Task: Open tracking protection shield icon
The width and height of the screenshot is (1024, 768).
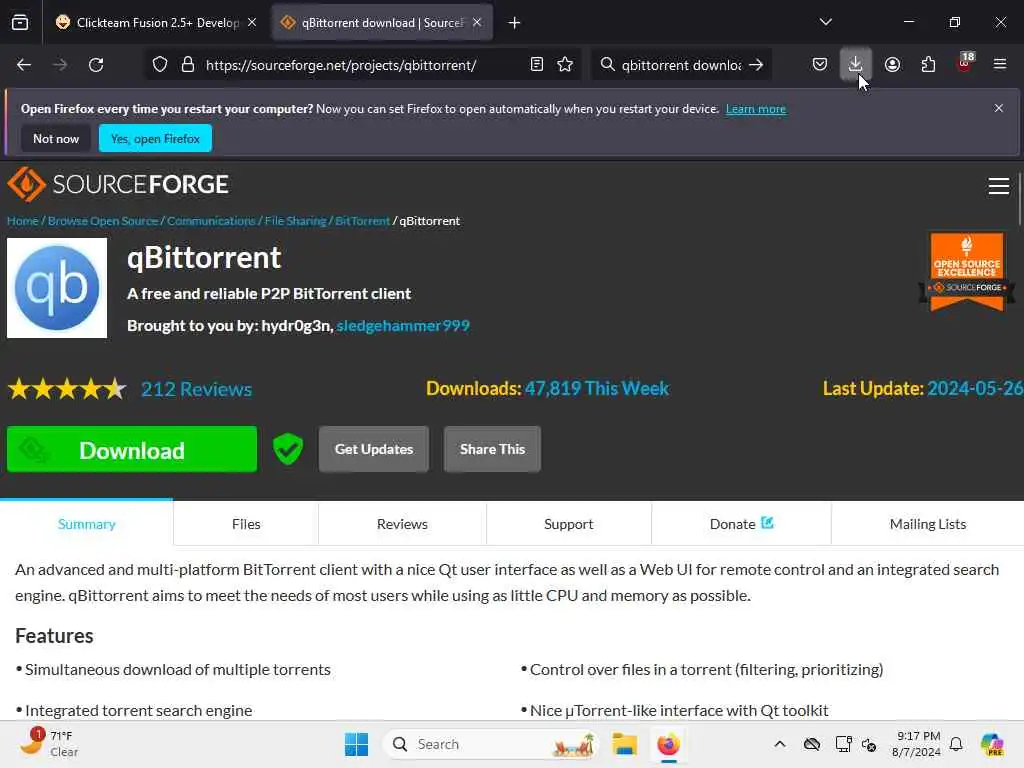Action: (160, 65)
